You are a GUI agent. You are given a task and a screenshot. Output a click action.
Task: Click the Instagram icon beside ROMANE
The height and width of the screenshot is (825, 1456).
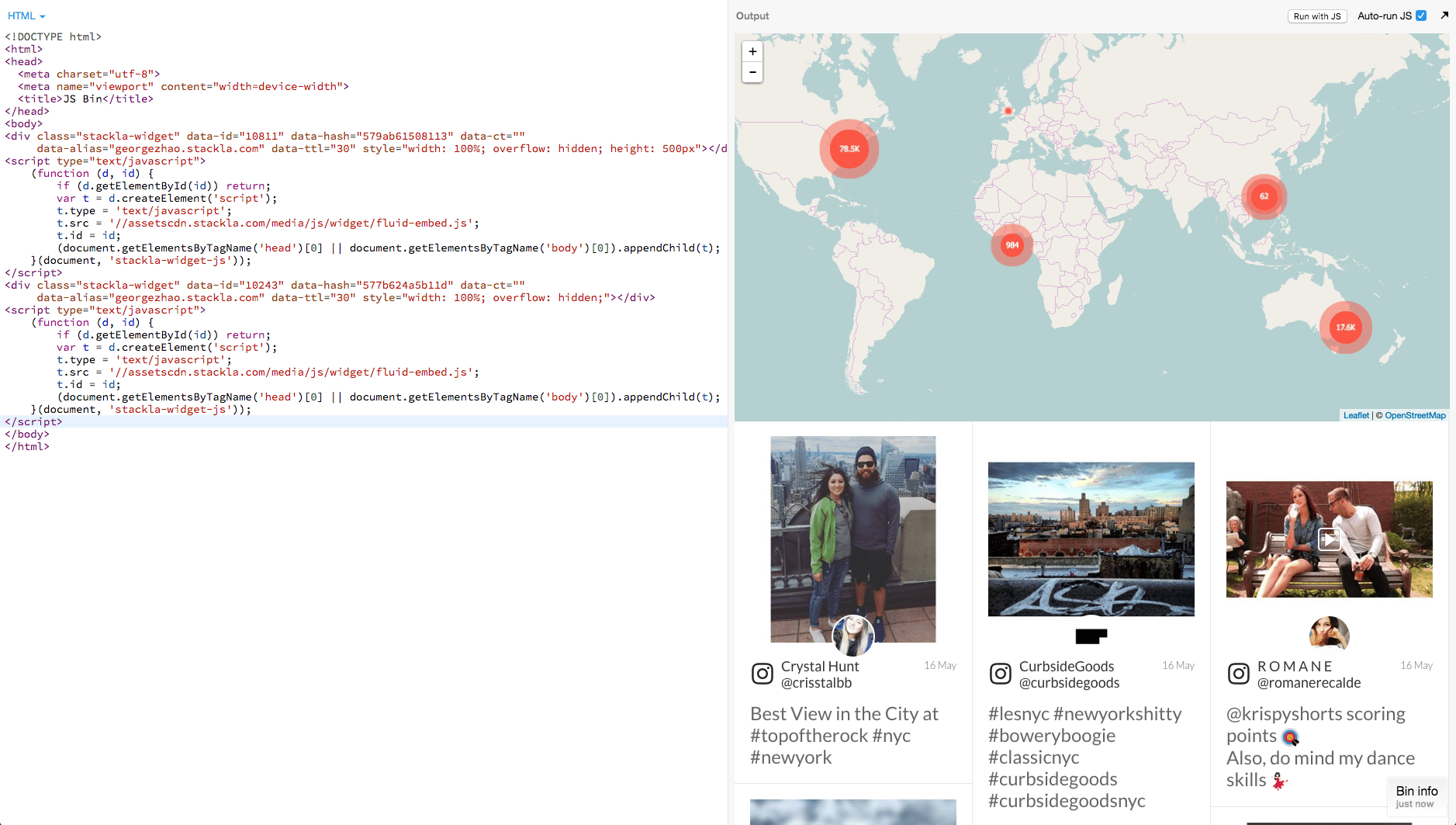1239,674
